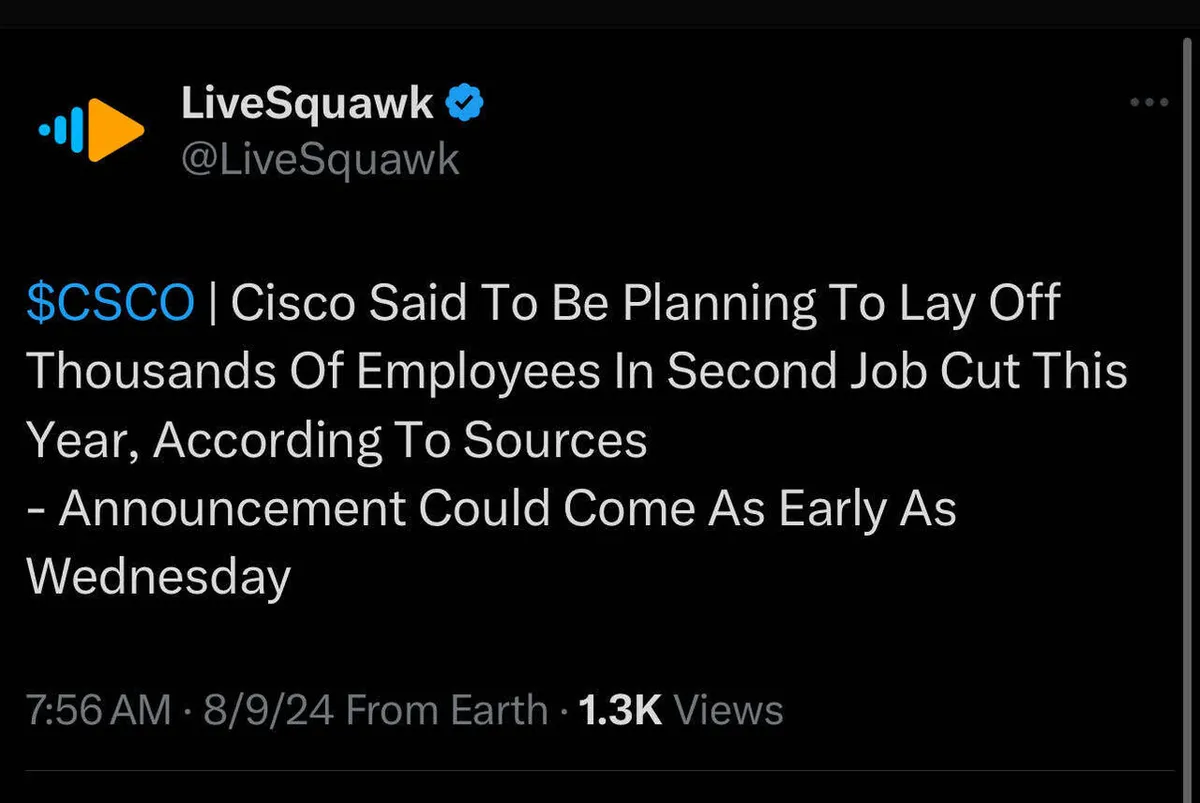1200x803 pixels.
Task: Click the word "Wednesday" in the post
Action: [158, 577]
